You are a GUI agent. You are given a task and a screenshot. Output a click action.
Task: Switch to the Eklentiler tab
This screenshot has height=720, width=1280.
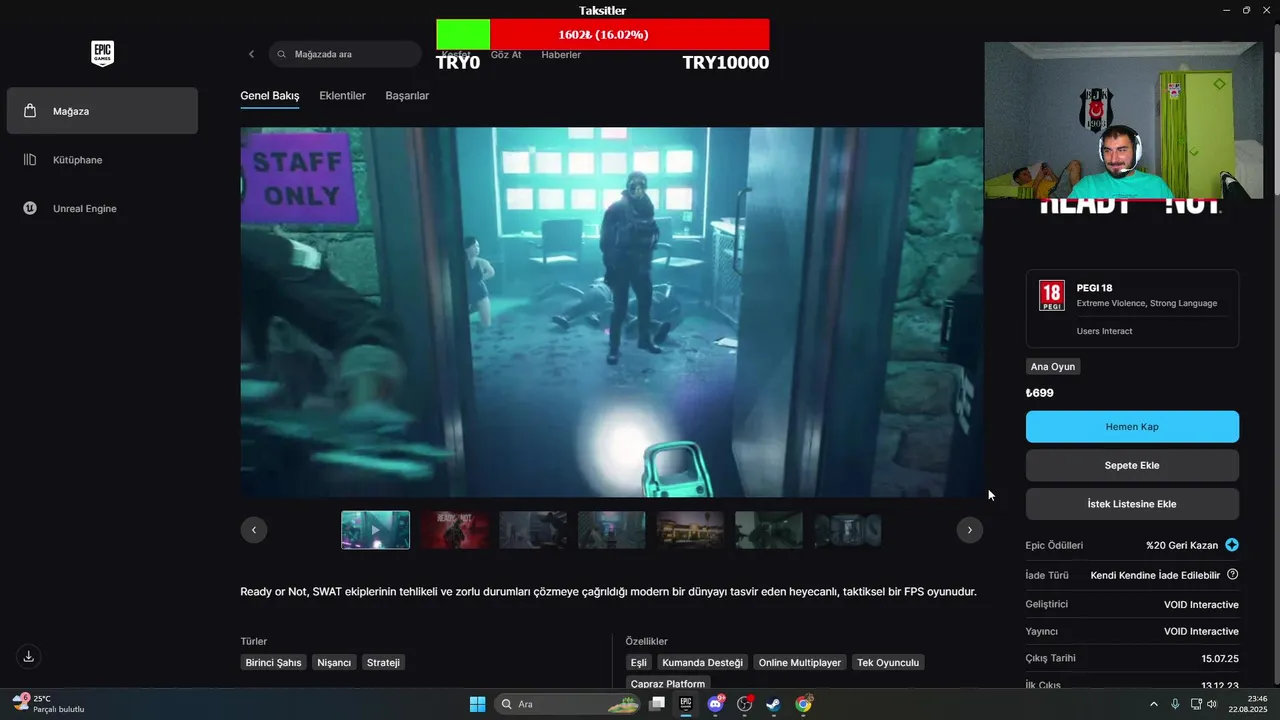[342, 96]
